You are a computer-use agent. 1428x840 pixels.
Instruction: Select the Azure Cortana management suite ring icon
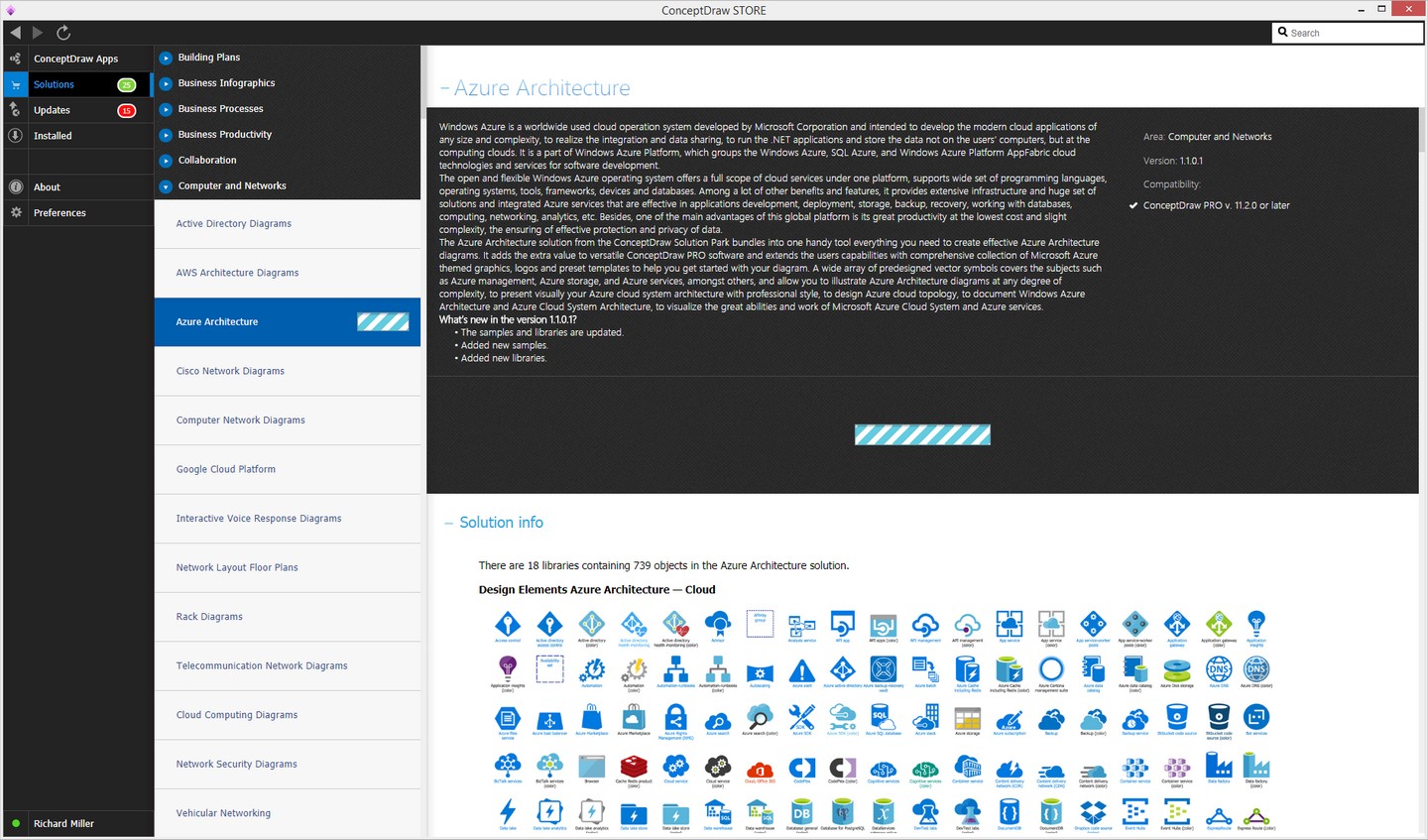(1051, 669)
